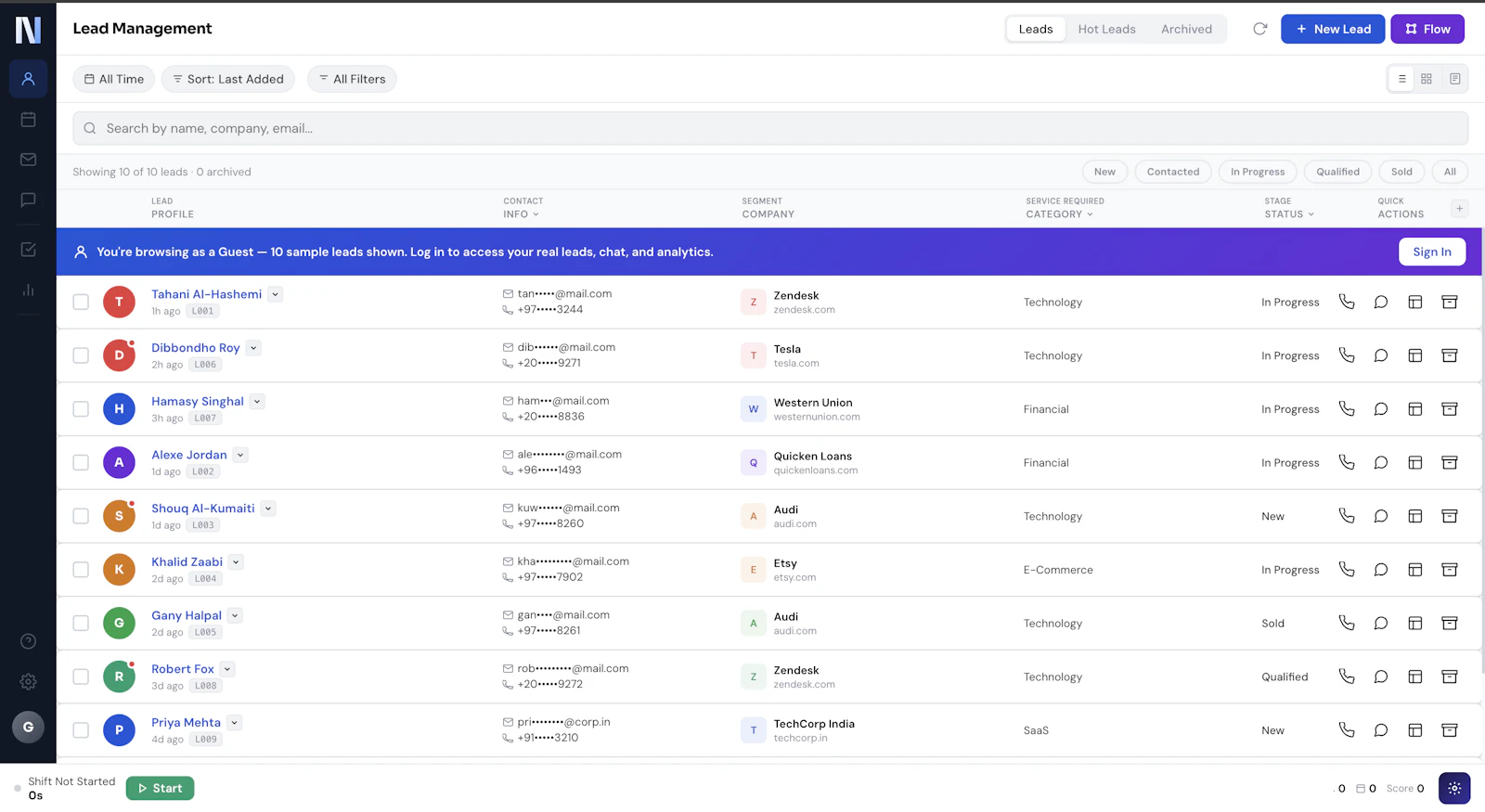Filter by Contacted status chip
Image resolution: width=1485 pixels, height=812 pixels.
click(x=1172, y=172)
